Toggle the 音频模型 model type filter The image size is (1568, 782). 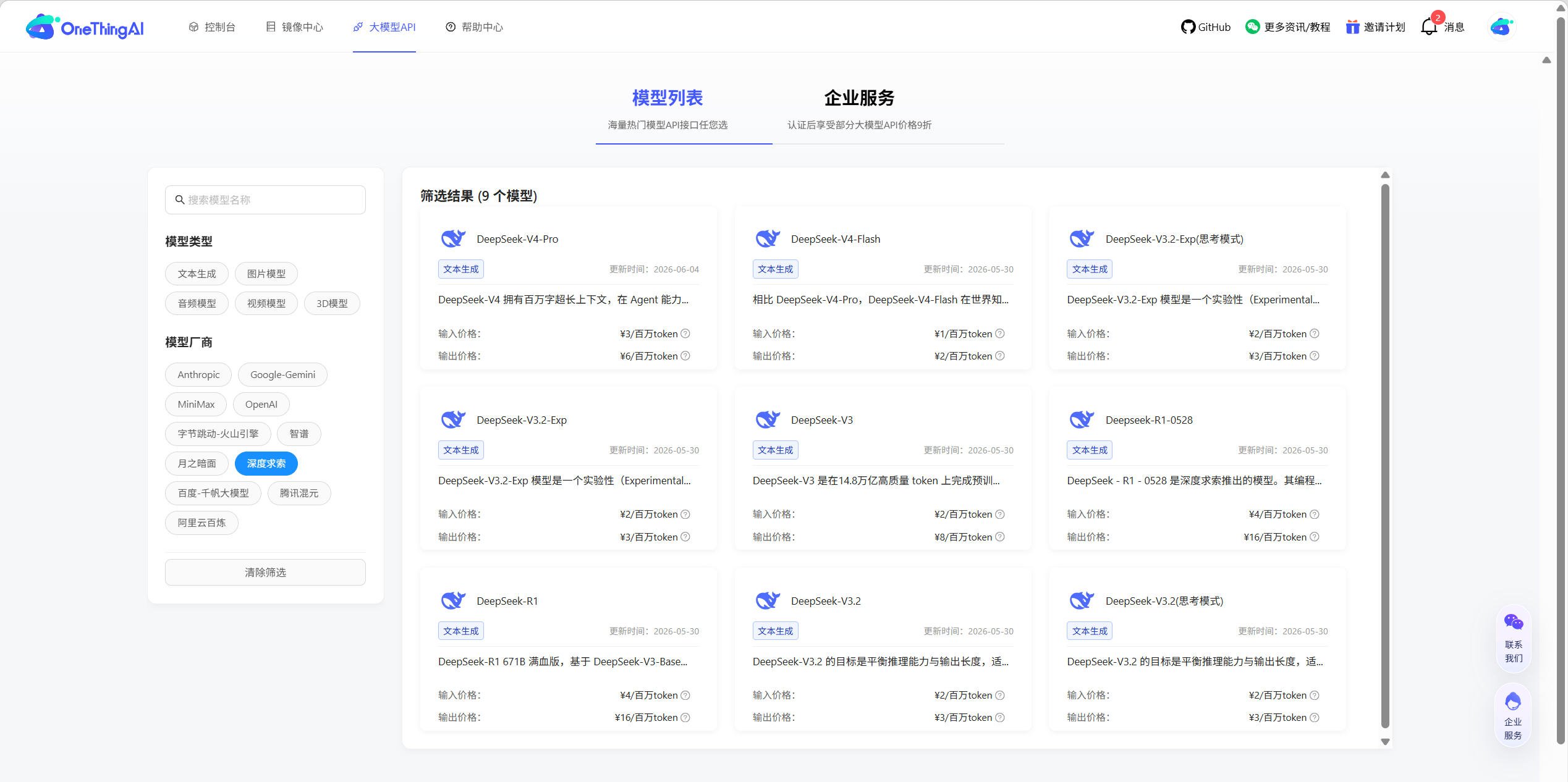point(197,303)
